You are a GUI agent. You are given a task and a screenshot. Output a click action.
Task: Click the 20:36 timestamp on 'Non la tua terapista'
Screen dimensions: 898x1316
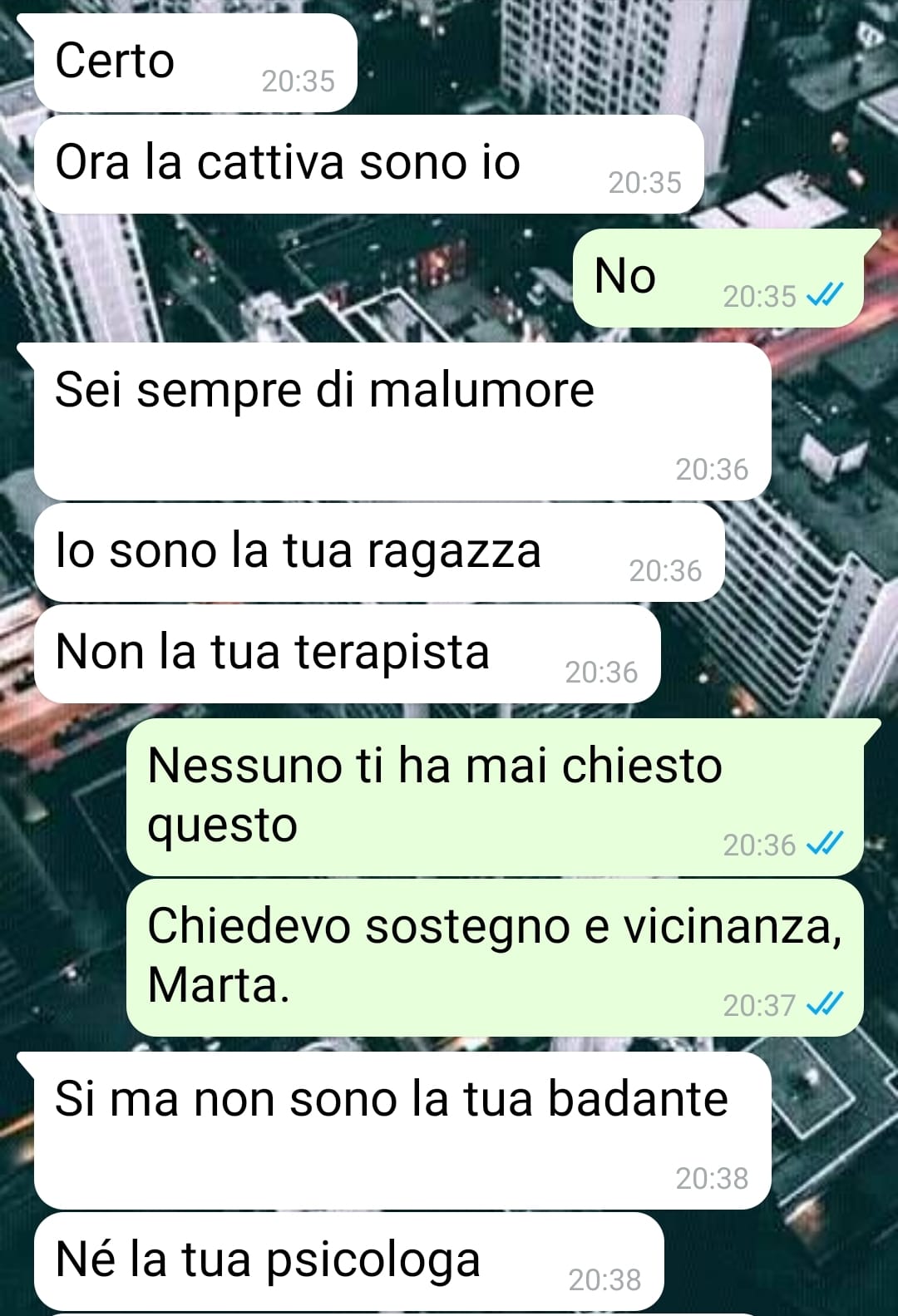(601, 673)
